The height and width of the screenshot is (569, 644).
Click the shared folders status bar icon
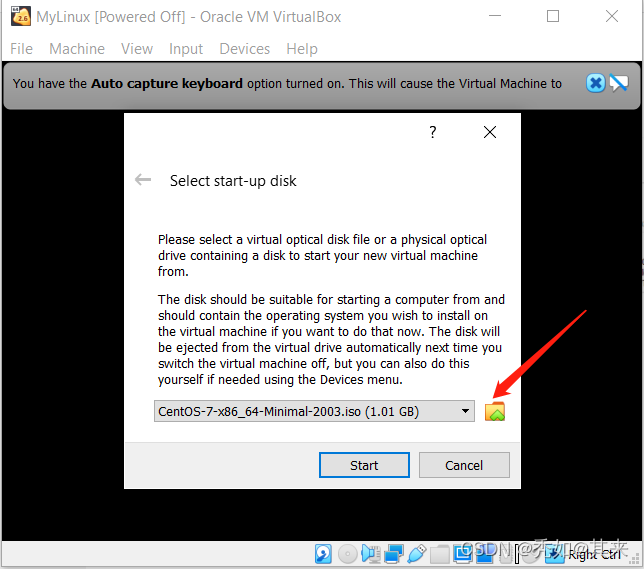tap(439, 555)
